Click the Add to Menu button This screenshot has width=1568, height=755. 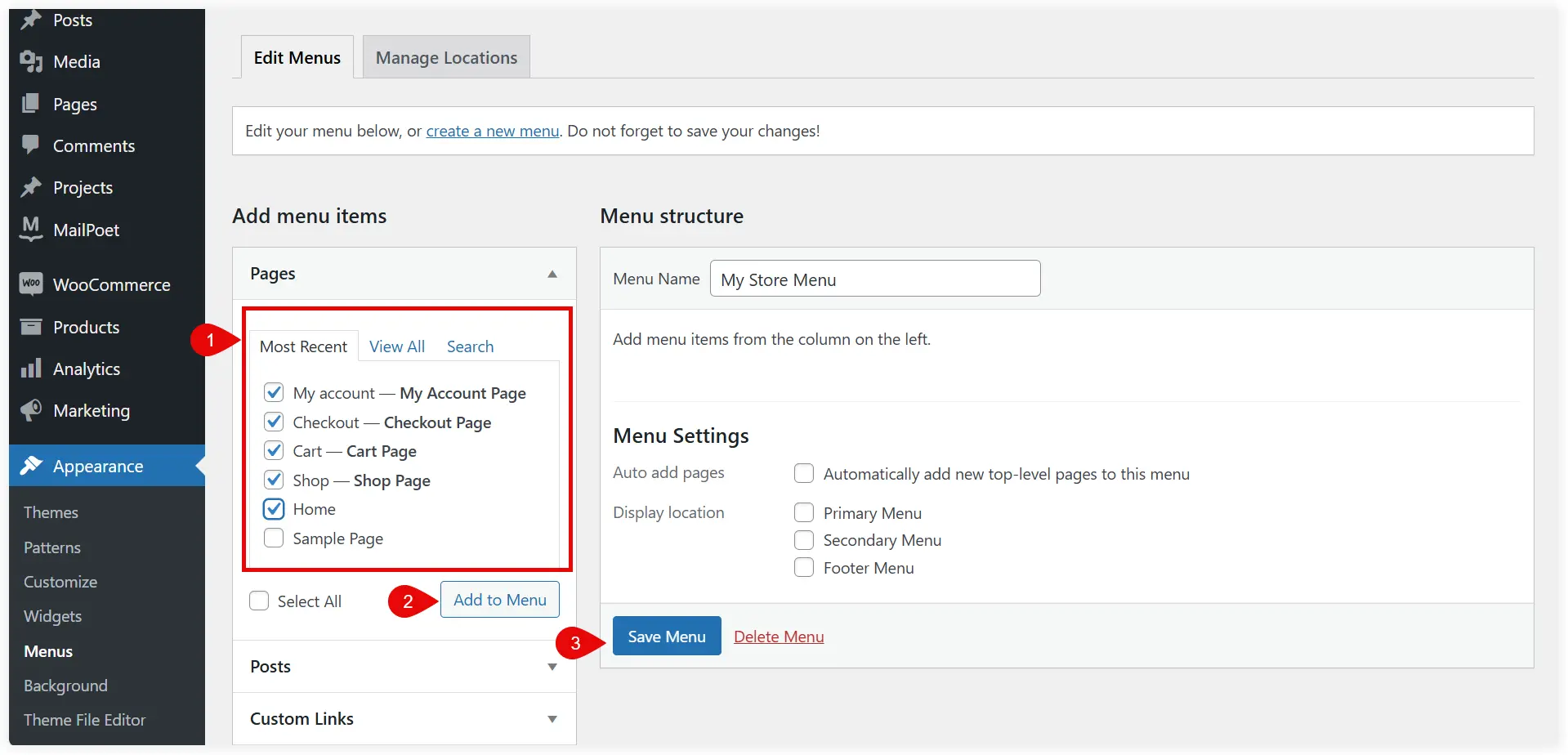(500, 600)
